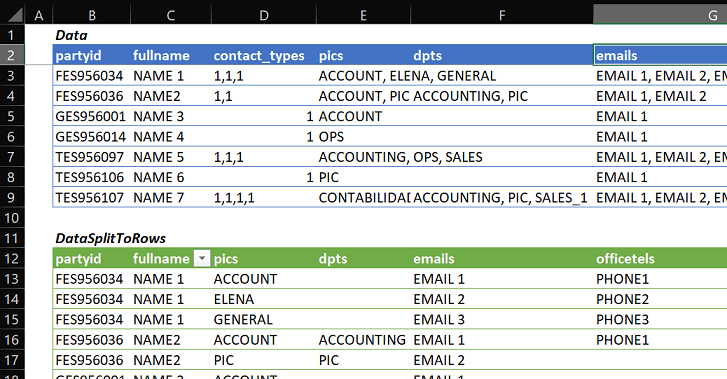Select column C header

[x=171, y=15]
